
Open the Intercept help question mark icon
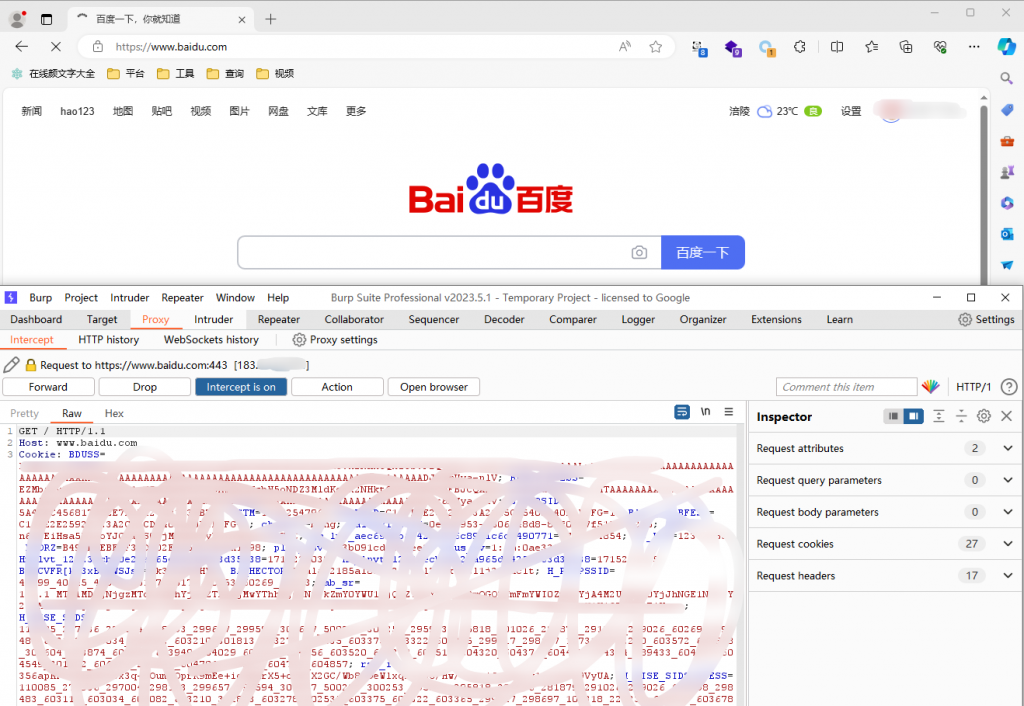pyautogui.click(x=1008, y=387)
